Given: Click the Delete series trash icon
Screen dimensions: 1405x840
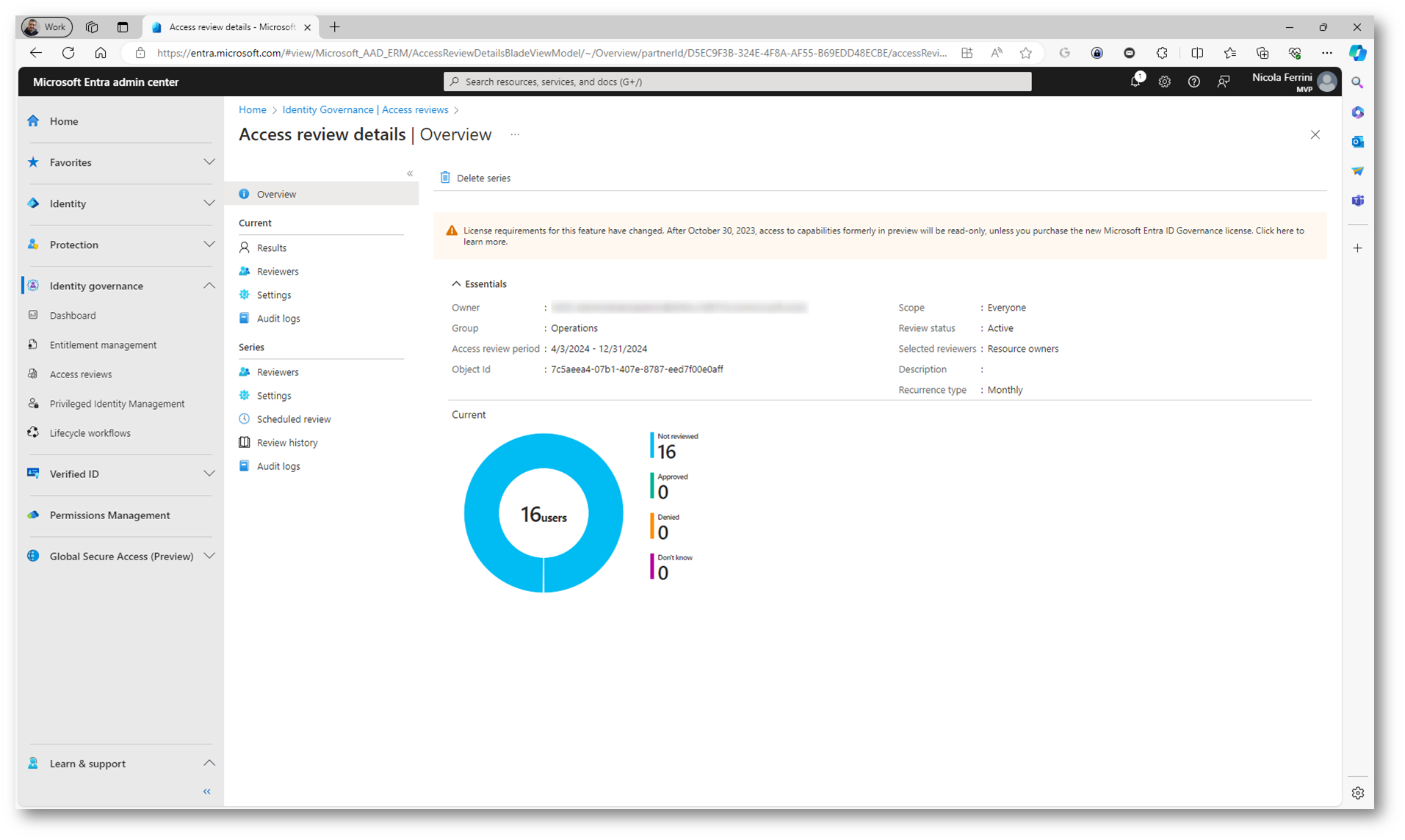Looking at the screenshot, I should pyautogui.click(x=445, y=178).
